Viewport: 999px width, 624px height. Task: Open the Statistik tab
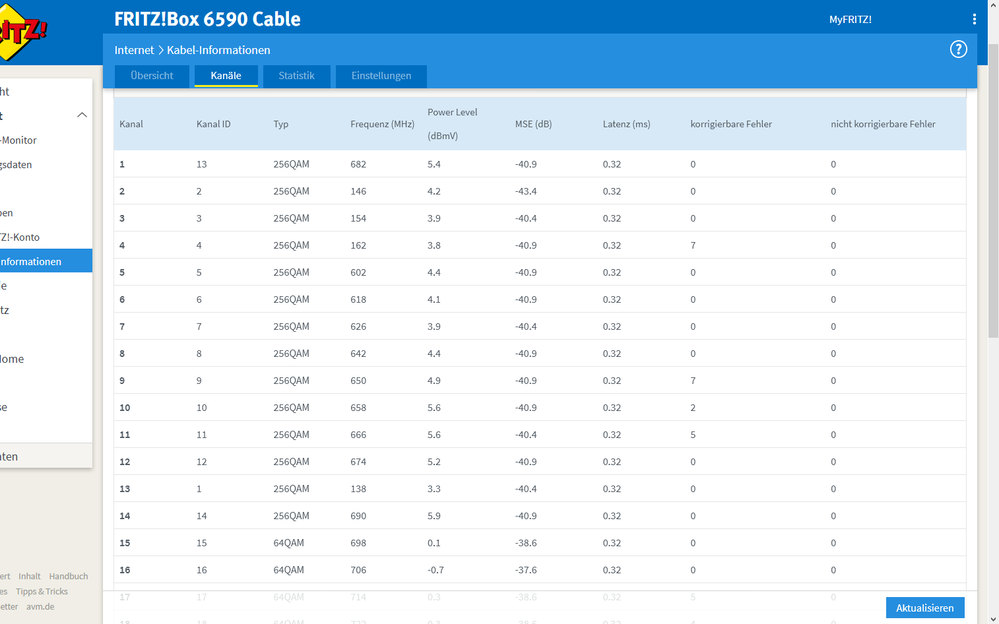[296, 76]
